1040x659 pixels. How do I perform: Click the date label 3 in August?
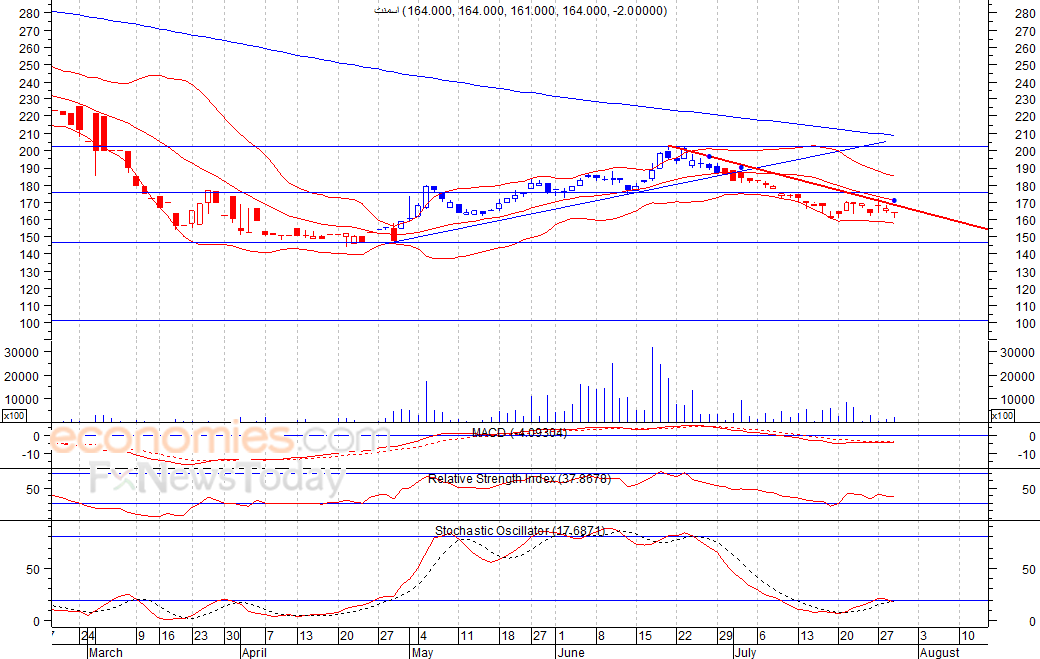(923, 636)
